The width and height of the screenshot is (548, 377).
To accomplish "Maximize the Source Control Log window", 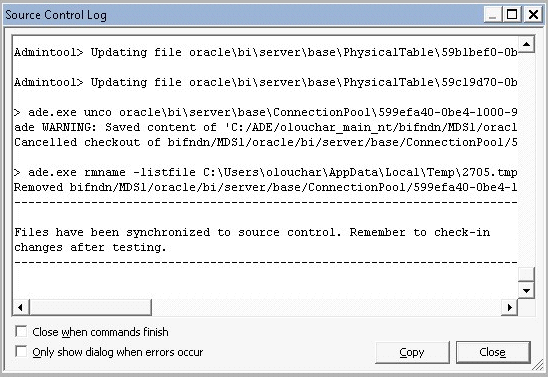I will click(x=512, y=15).
